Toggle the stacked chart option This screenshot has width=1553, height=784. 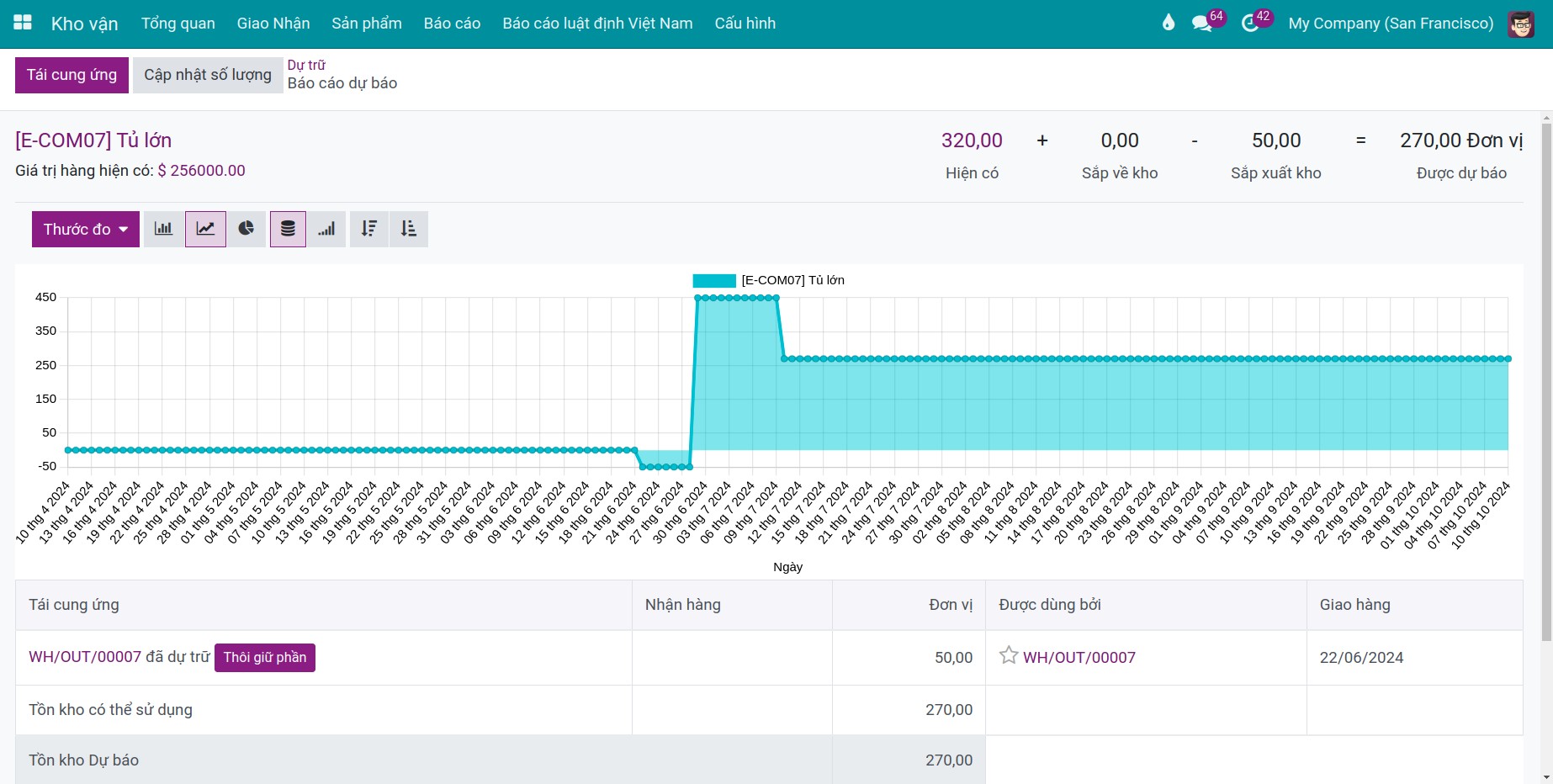(x=288, y=229)
